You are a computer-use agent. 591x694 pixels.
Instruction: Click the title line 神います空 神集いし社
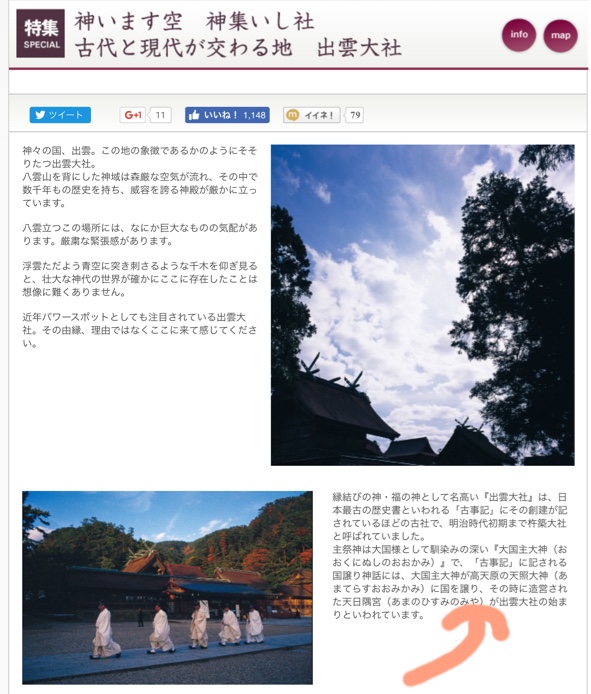click(x=194, y=22)
